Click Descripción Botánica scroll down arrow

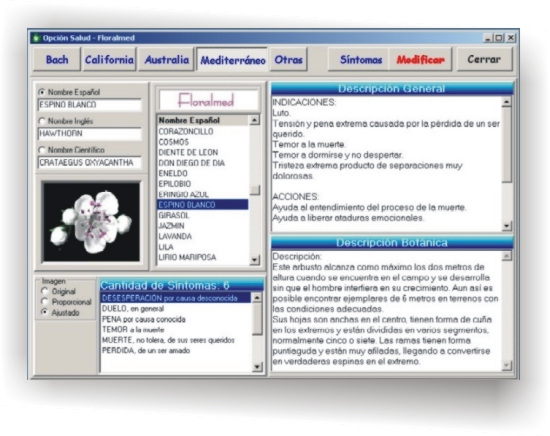click(x=507, y=366)
